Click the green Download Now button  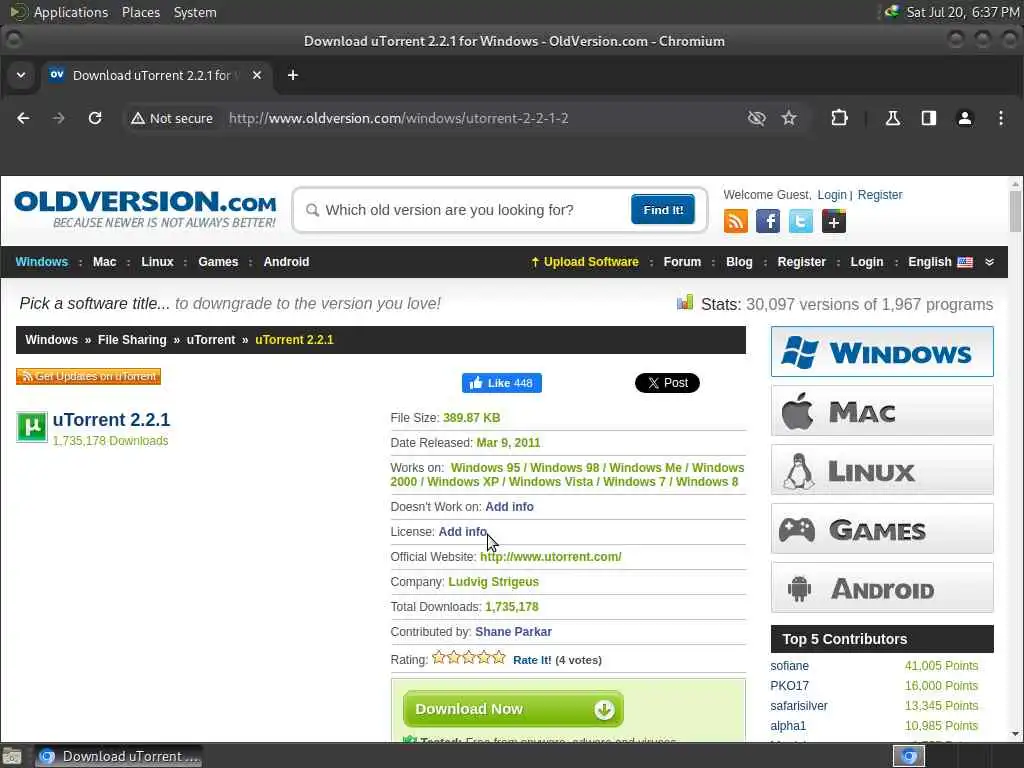pos(513,709)
